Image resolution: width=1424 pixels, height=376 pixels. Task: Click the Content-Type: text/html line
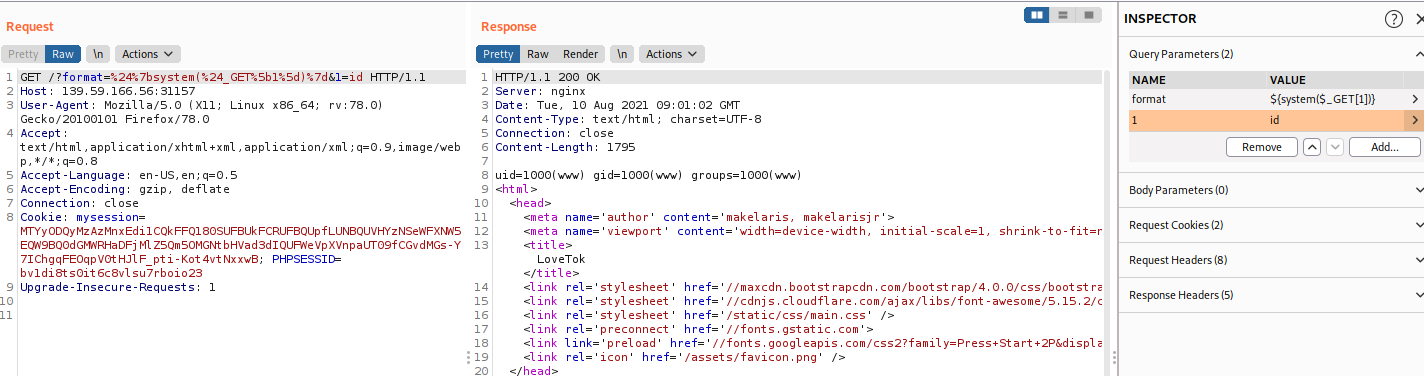(628, 119)
